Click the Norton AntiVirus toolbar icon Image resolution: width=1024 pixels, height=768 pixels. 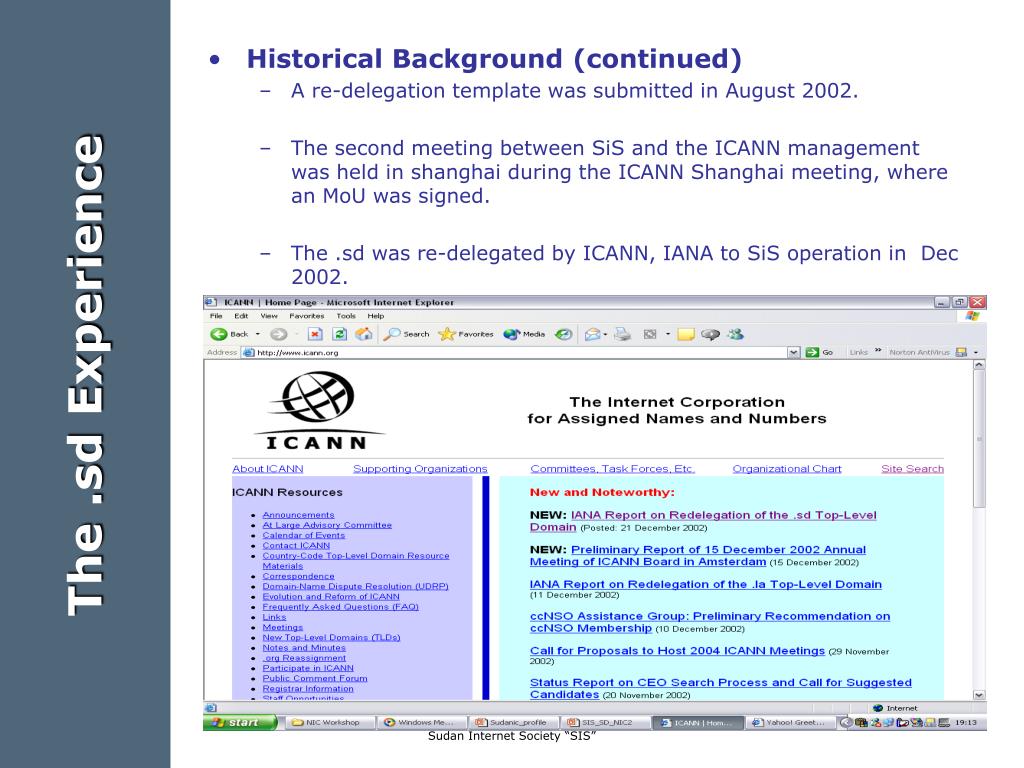tap(961, 353)
